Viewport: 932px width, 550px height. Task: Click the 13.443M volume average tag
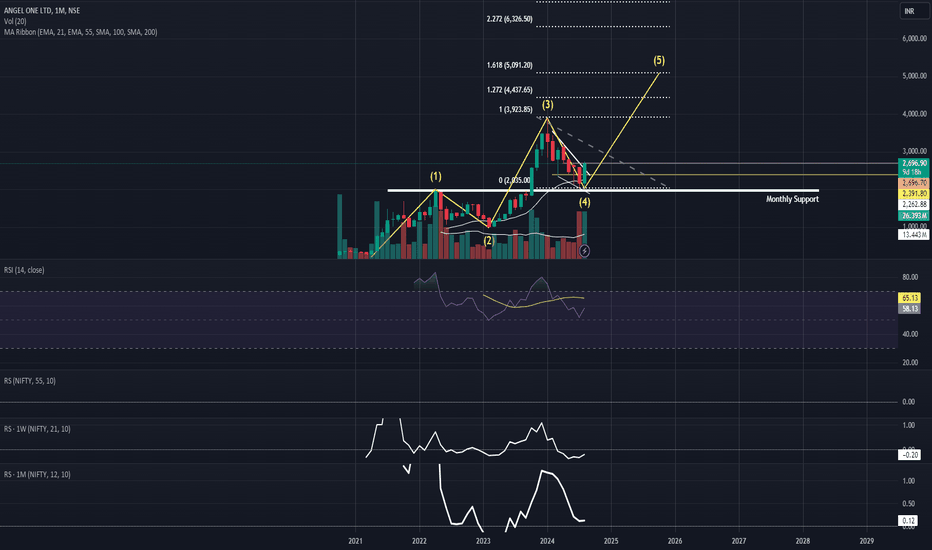[914, 235]
